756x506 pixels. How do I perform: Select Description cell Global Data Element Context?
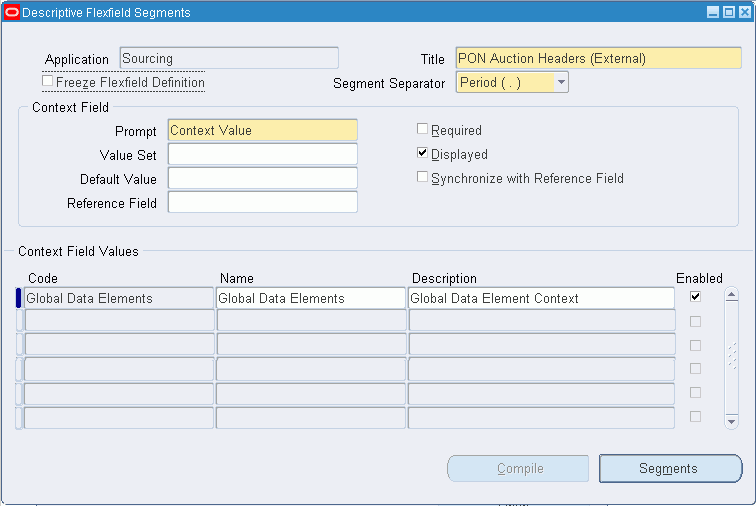[541, 298]
